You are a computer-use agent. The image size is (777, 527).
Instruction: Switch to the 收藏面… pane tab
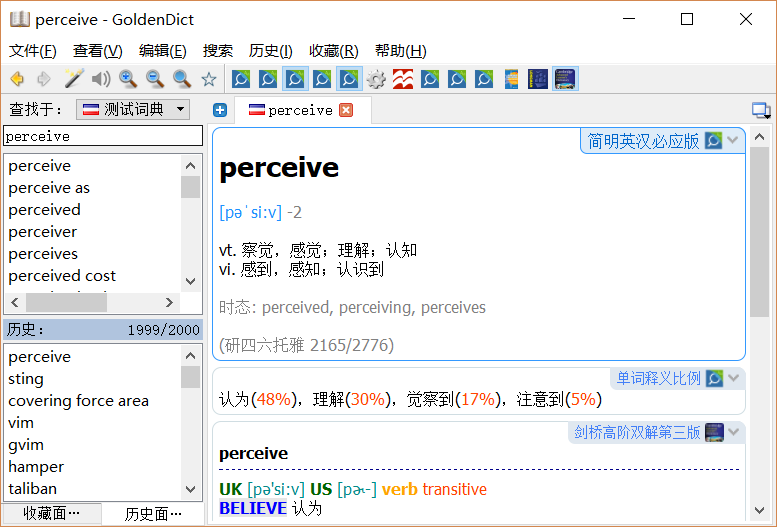point(52,514)
